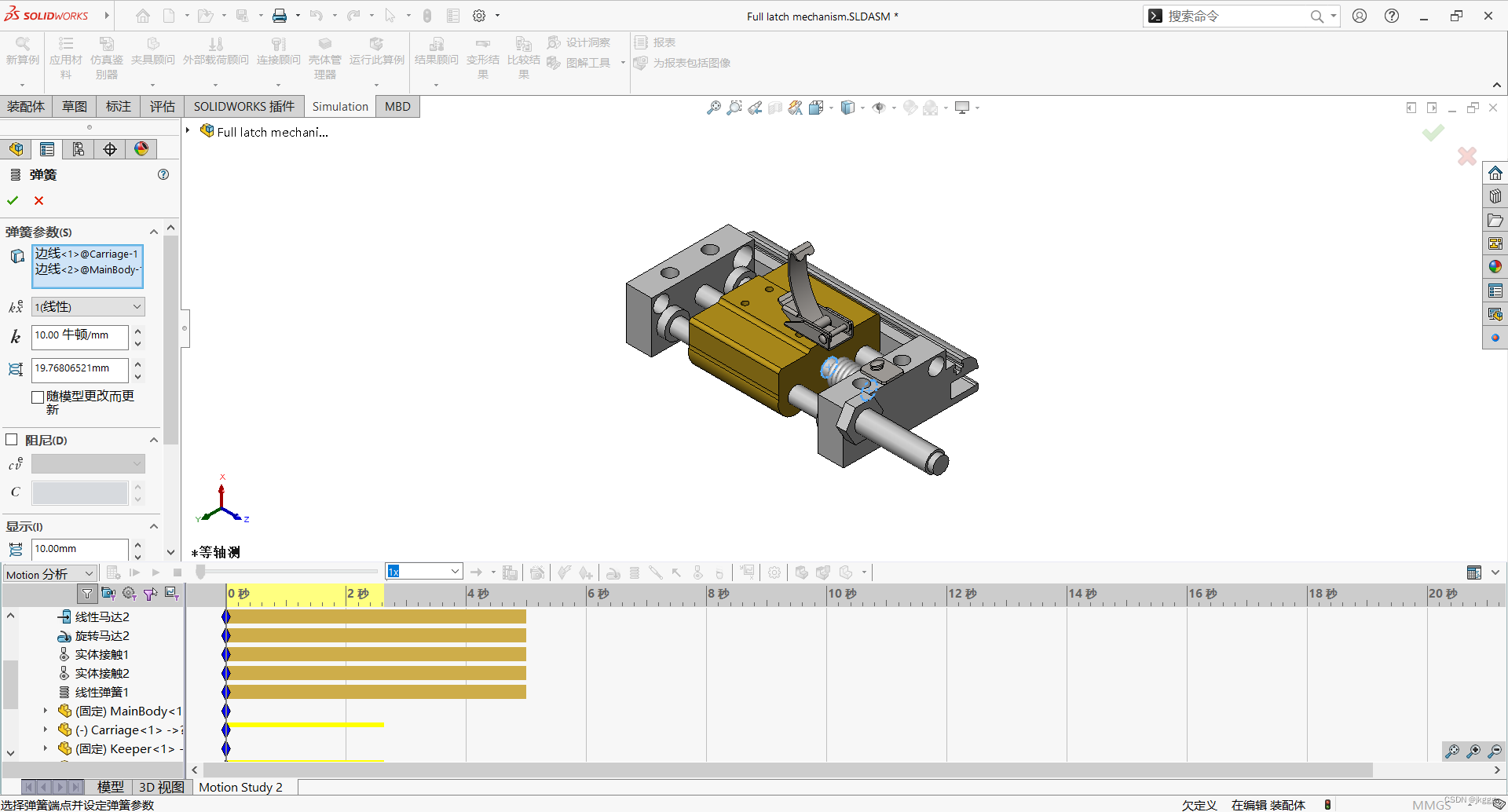Expand the MainBody<1> tree item
This screenshot has width=1508, height=812.
[x=45, y=711]
